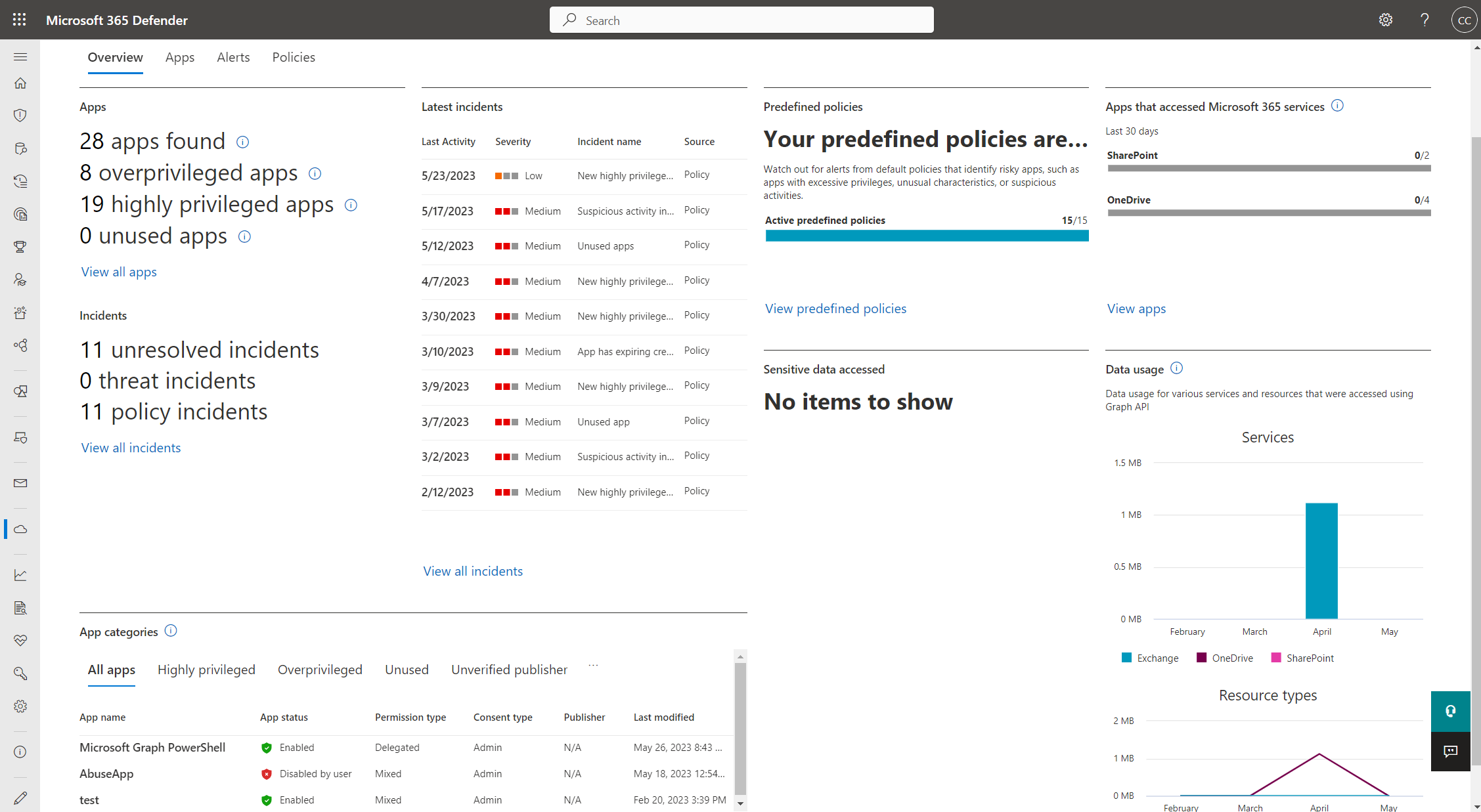Select the All apps category tab

coord(112,670)
